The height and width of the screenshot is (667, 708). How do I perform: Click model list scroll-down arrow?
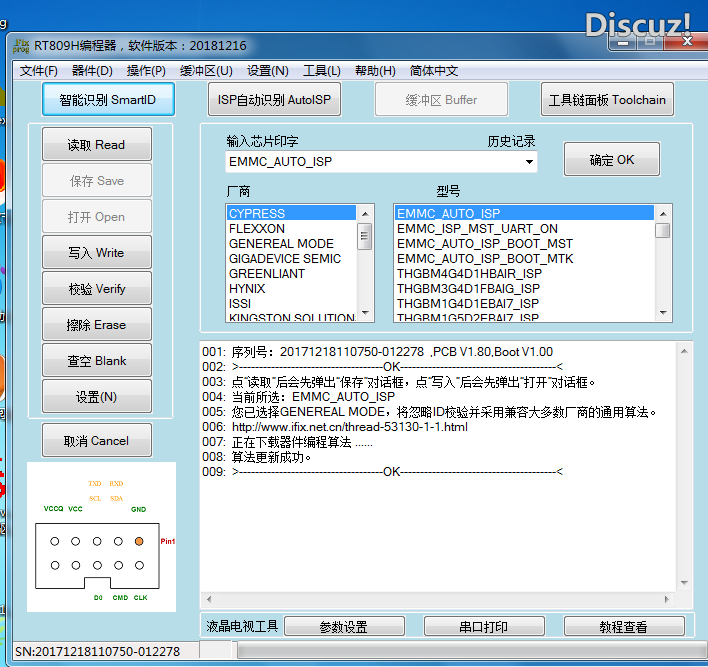tap(663, 313)
